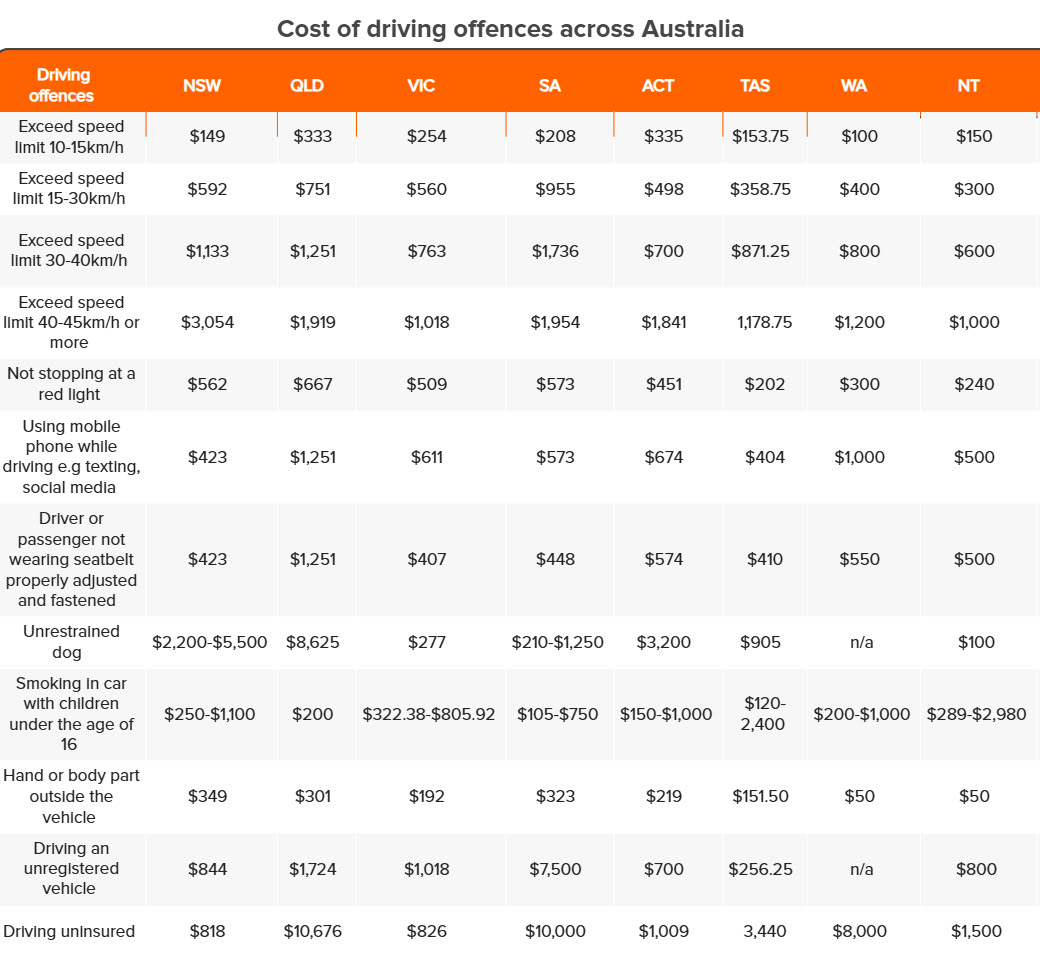Click the QLD driving uninsured $10,676 cell
The height and width of the screenshot is (968, 1040).
click(313, 931)
